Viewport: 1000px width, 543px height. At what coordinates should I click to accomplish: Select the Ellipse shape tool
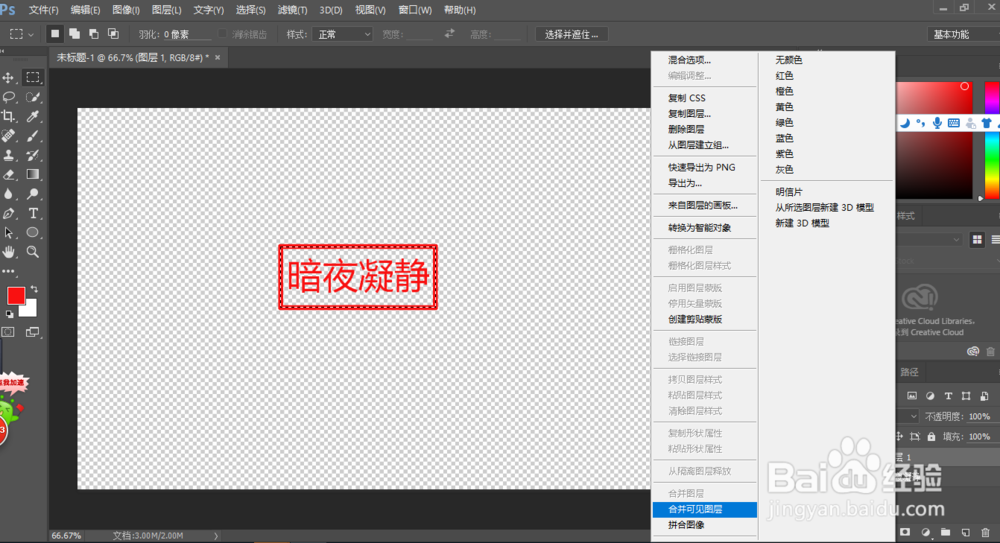(x=33, y=232)
